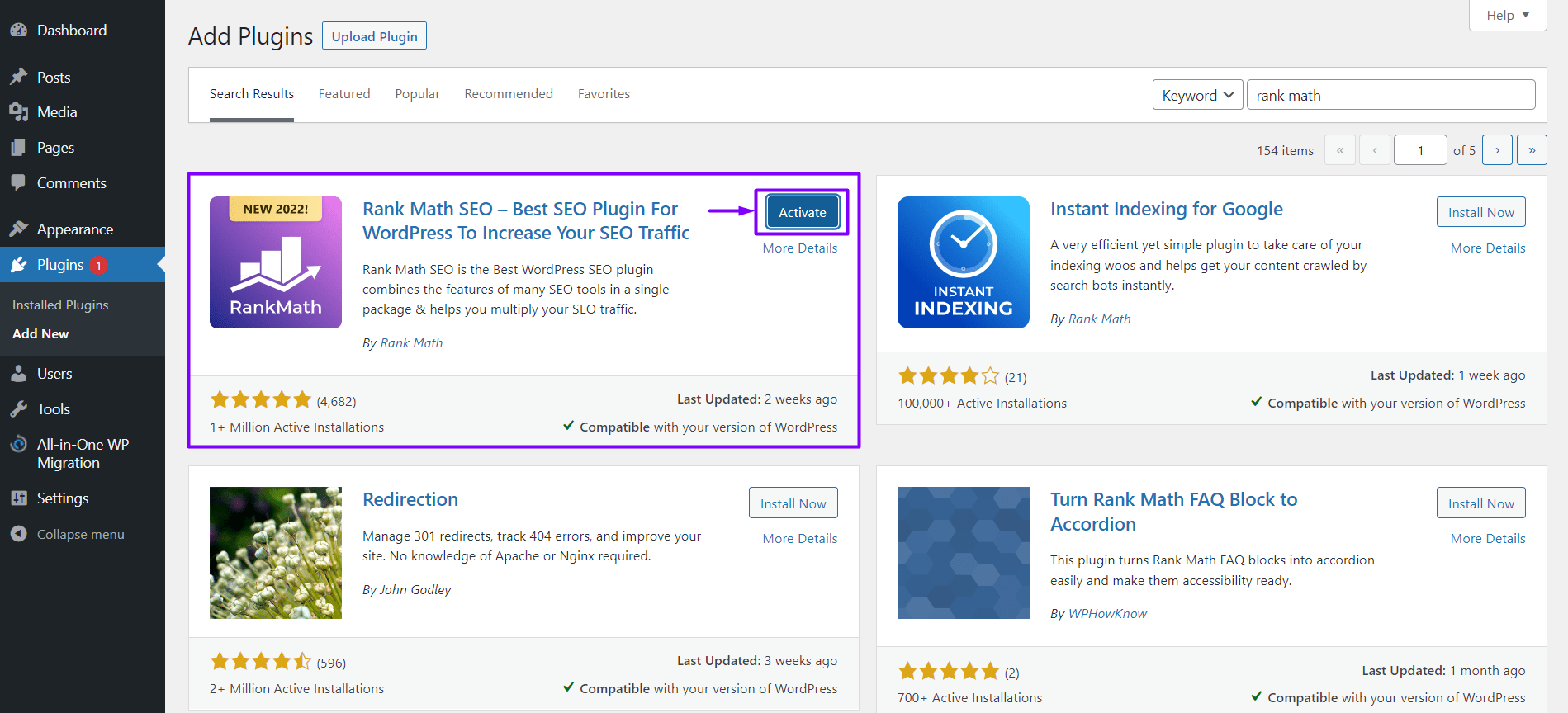
Task: Open the Redirection plugin title link
Action: pos(410,499)
